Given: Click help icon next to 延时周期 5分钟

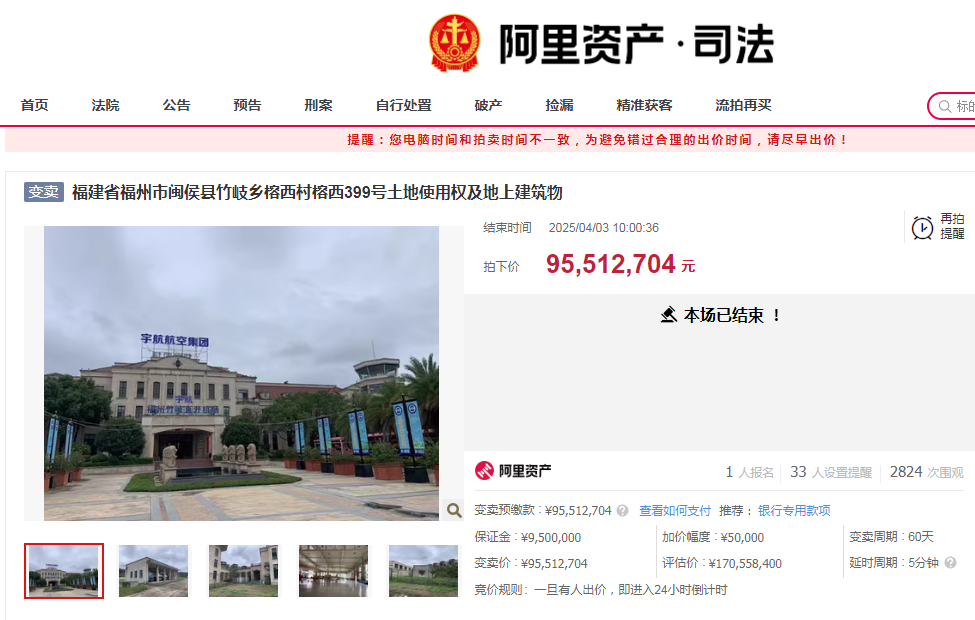Looking at the screenshot, I should coord(950,563).
